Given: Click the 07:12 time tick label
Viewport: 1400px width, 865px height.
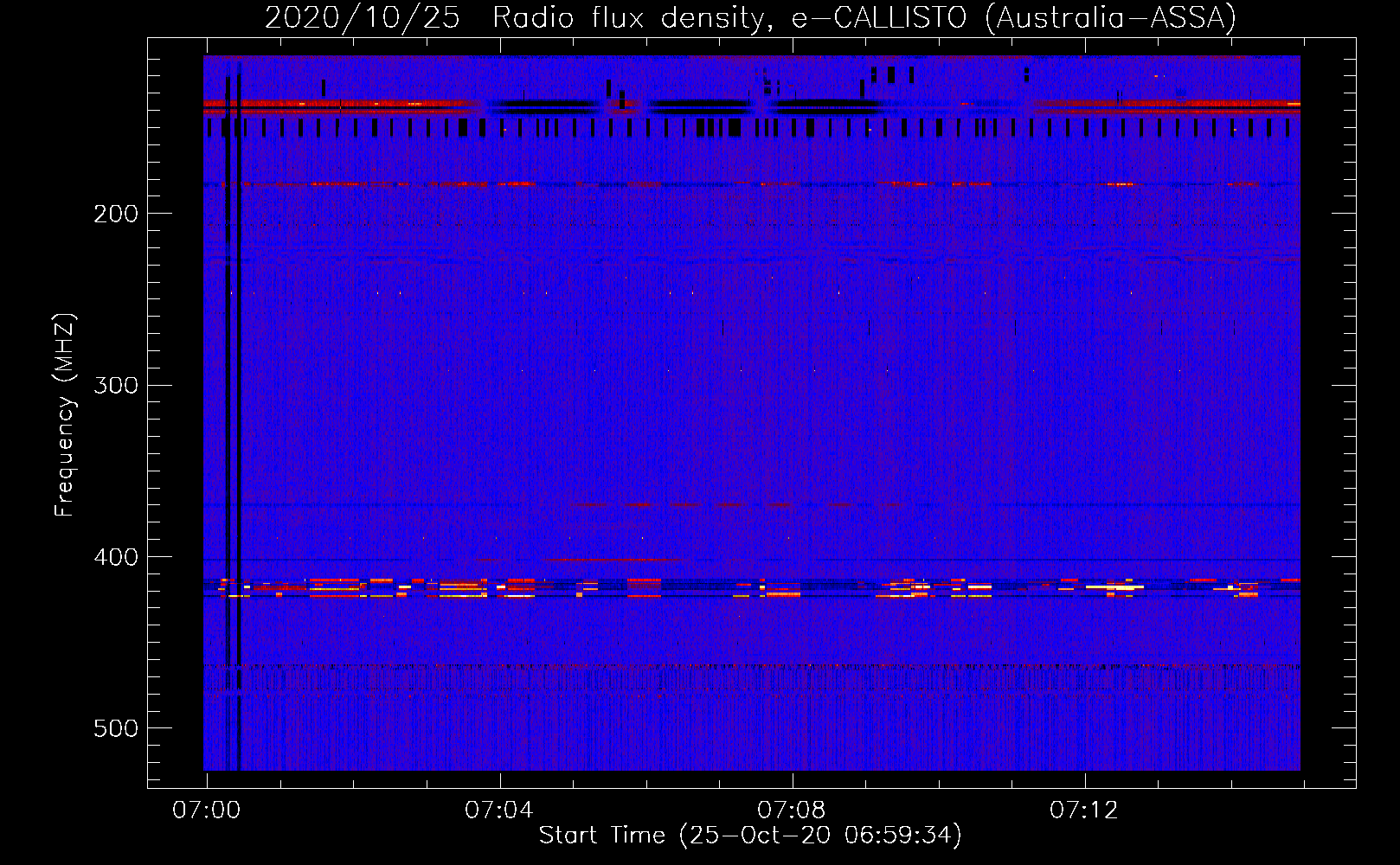Looking at the screenshot, I should tap(1084, 811).
